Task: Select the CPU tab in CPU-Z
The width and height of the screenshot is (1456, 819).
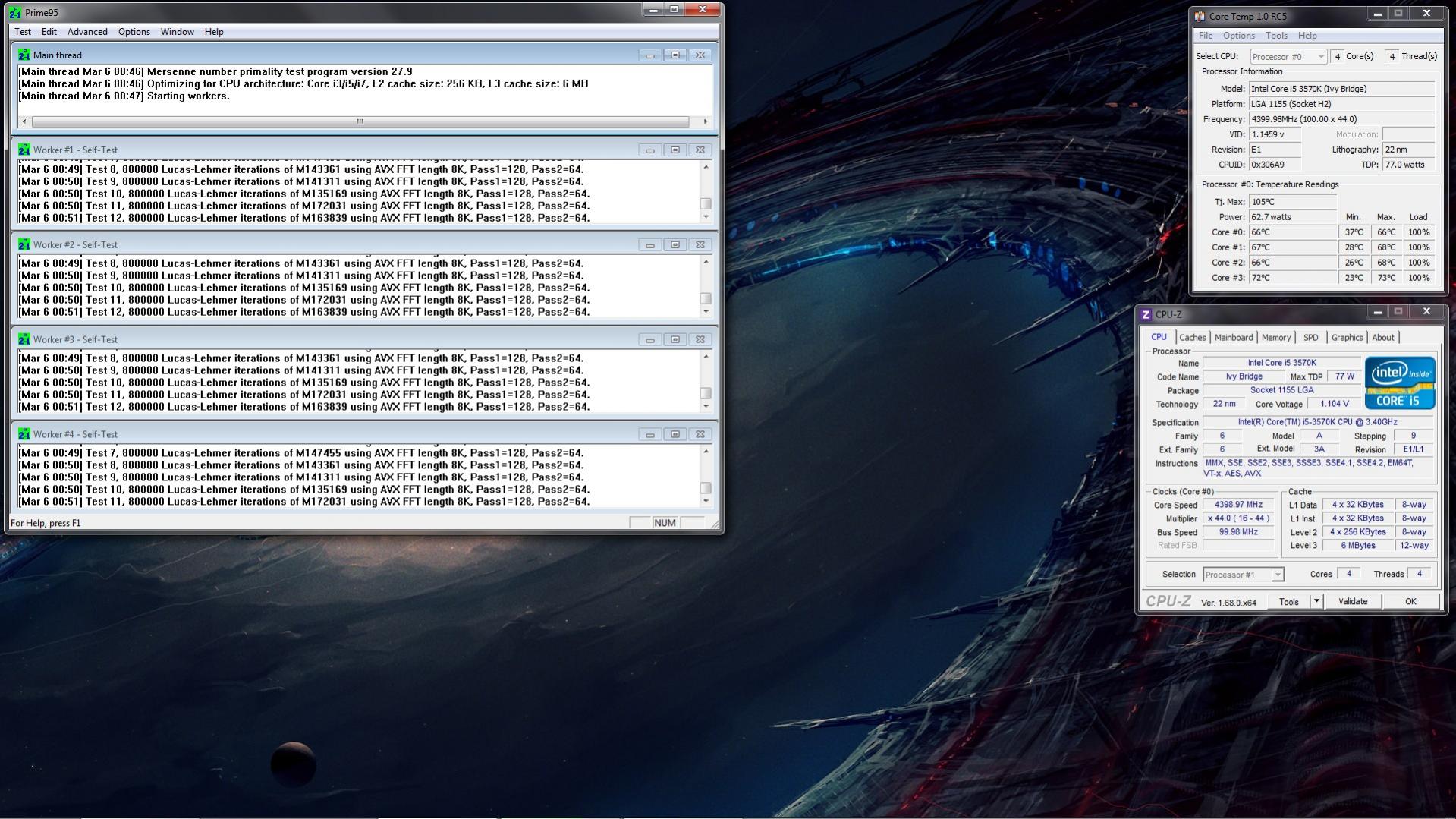Action: (x=1159, y=337)
